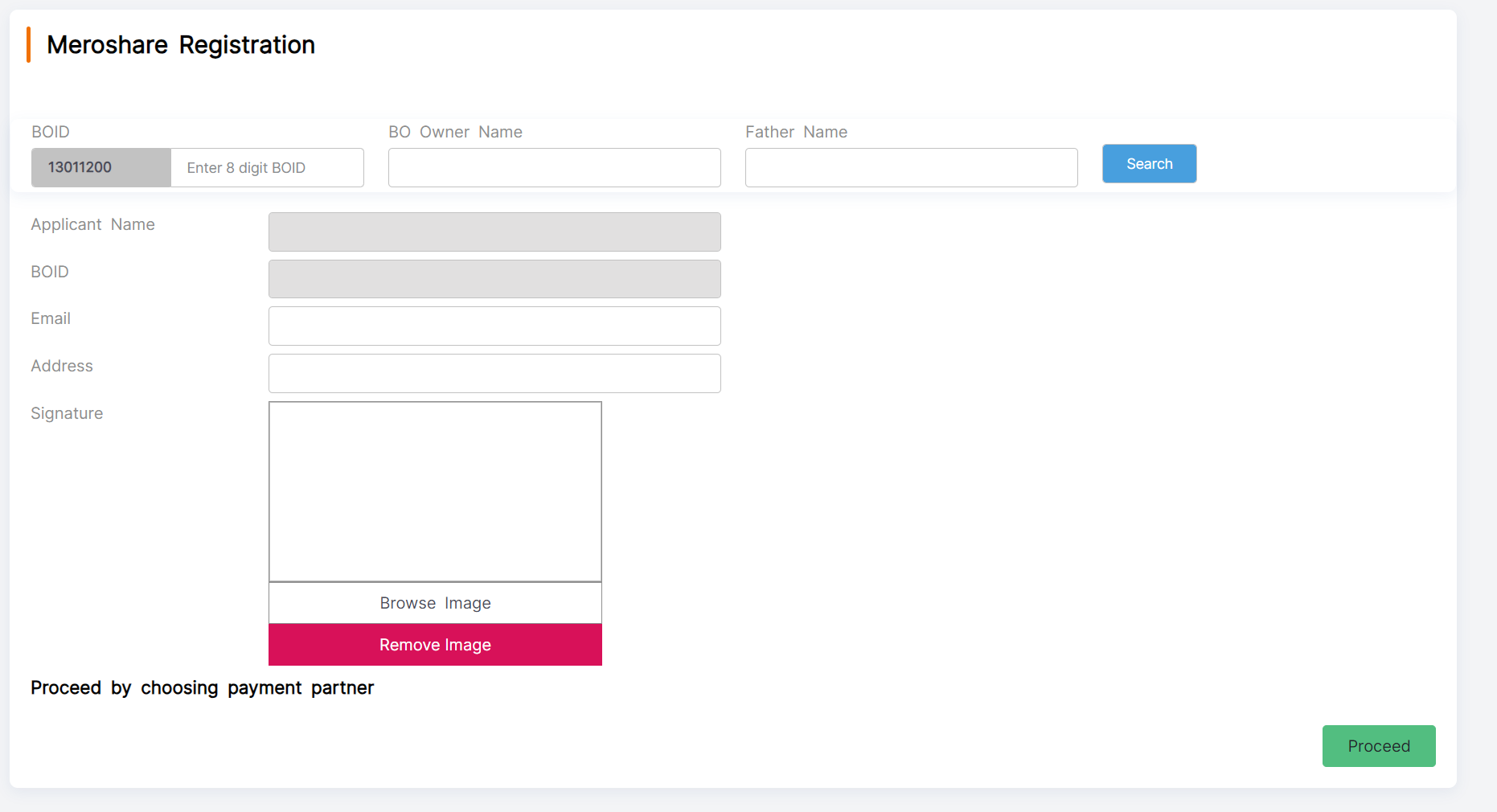The width and height of the screenshot is (1497, 812).
Task: Click the Browse Image button
Action: click(x=435, y=603)
